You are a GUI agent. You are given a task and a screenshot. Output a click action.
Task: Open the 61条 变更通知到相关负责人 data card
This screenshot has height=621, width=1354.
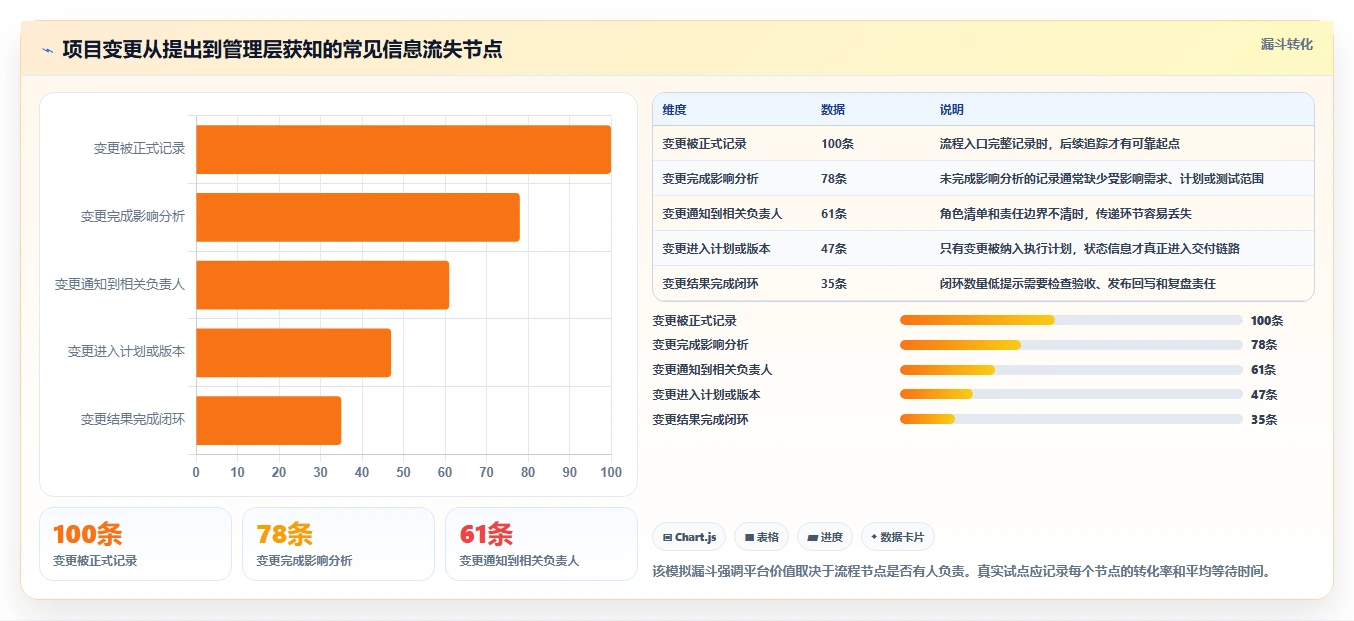[x=541, y=544]
